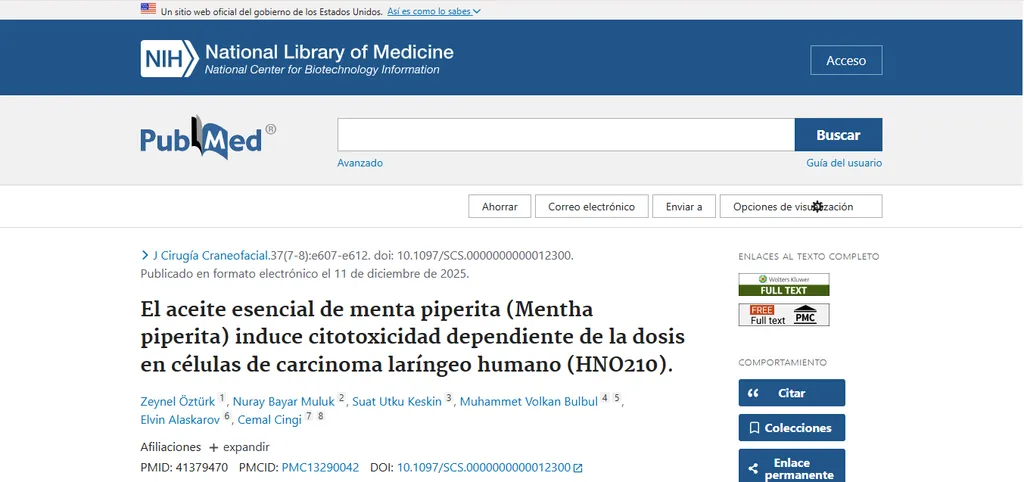Open author Zeynel Öztürk link
This screenshot has height=482, width=1024.
tap(178, 401)
